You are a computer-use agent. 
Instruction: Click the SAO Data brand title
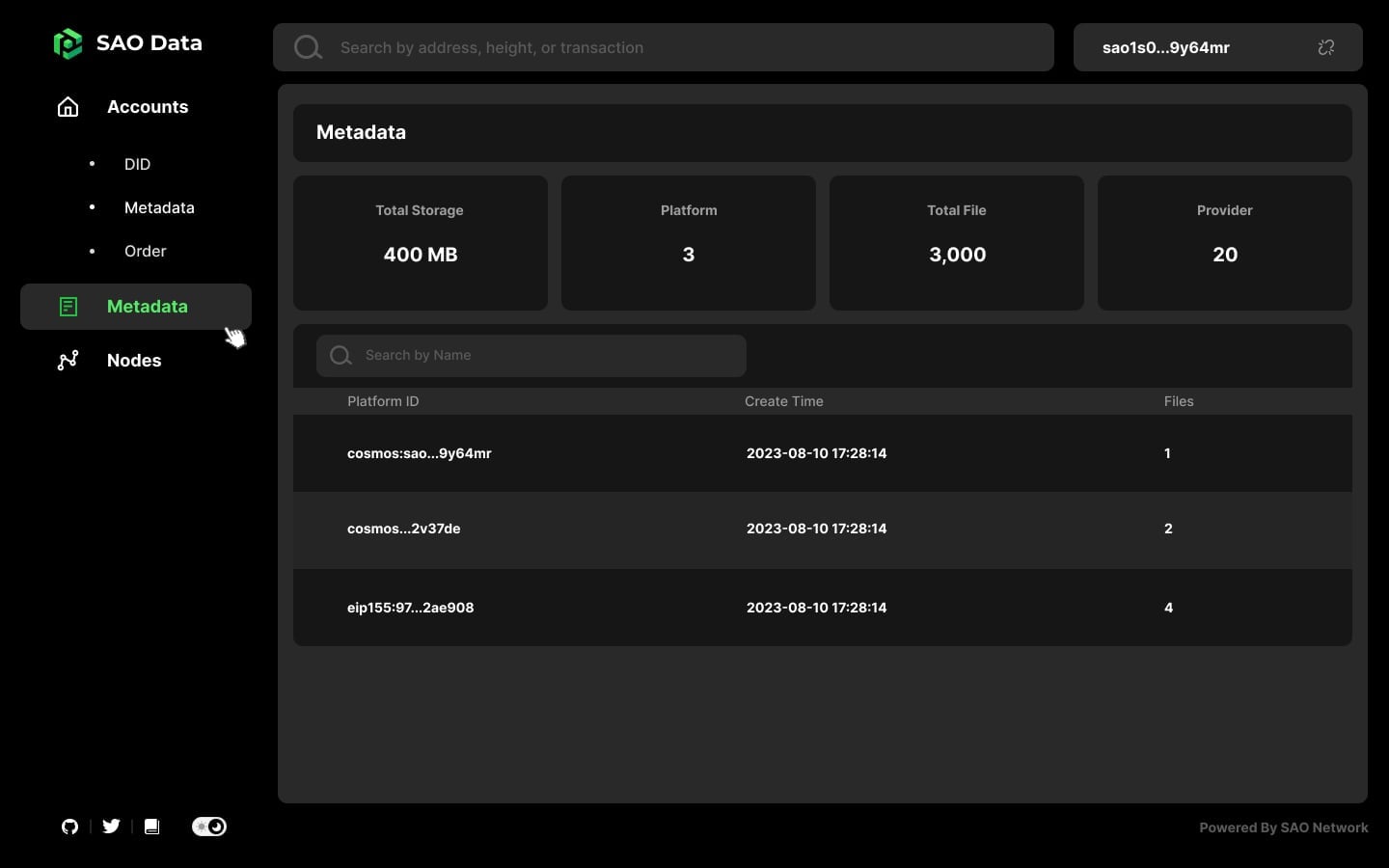[150, 43]
